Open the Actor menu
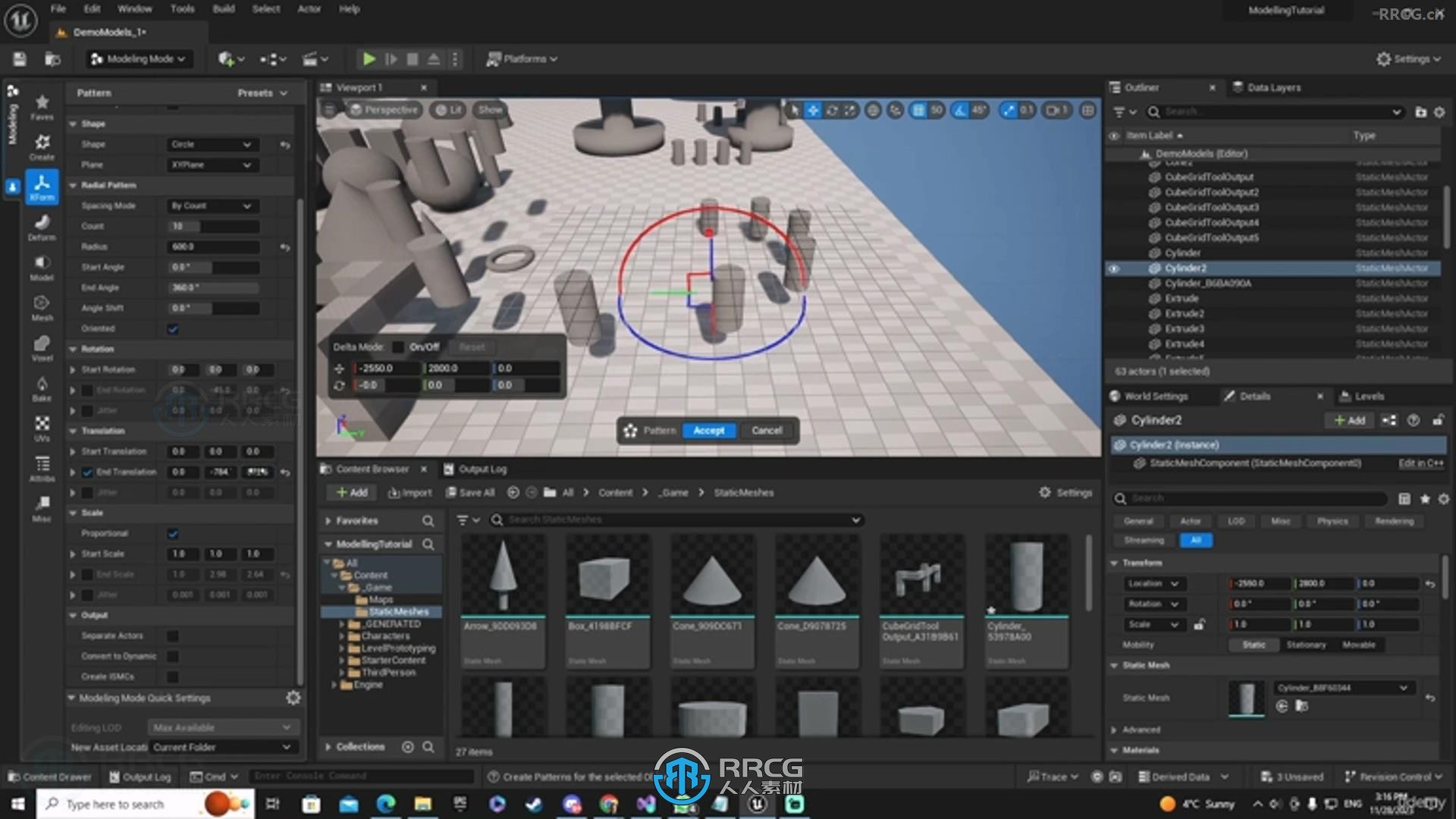 (309, 9)
